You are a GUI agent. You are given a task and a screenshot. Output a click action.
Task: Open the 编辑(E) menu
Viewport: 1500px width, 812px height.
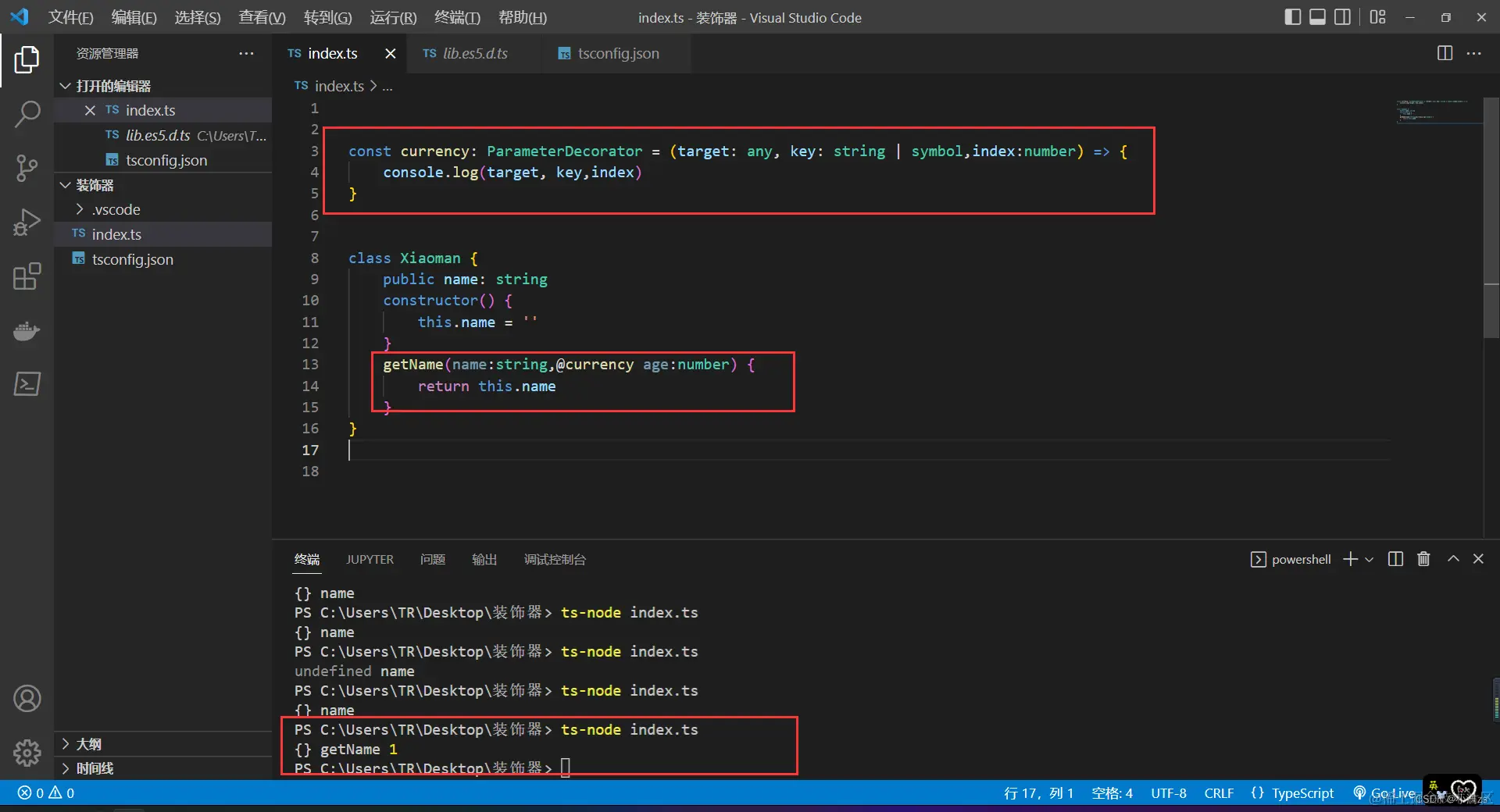(134, 17)
